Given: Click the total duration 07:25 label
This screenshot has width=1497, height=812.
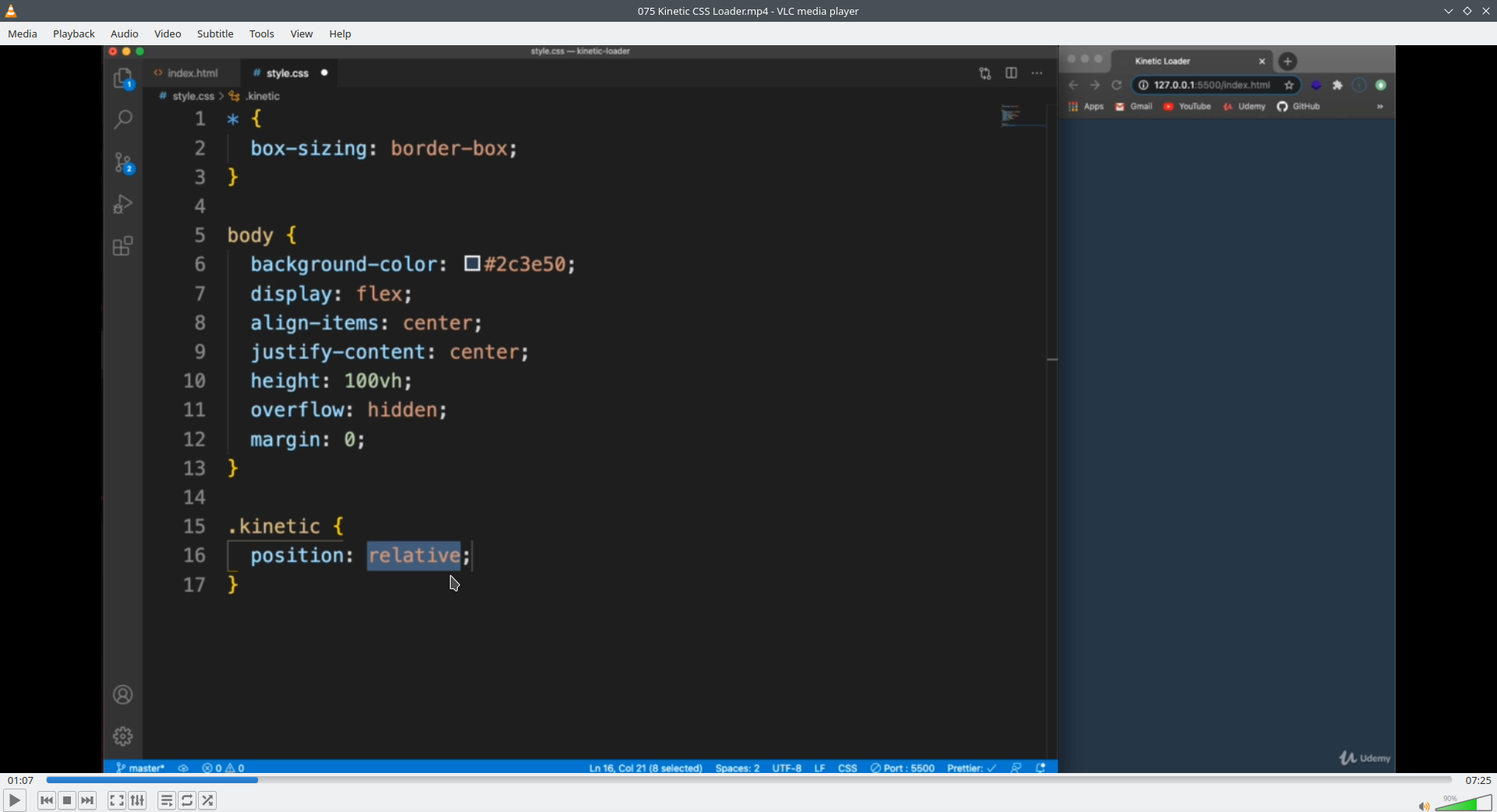Looking at the screenshot, I should pyautogui.click(x=1478, y=780).
